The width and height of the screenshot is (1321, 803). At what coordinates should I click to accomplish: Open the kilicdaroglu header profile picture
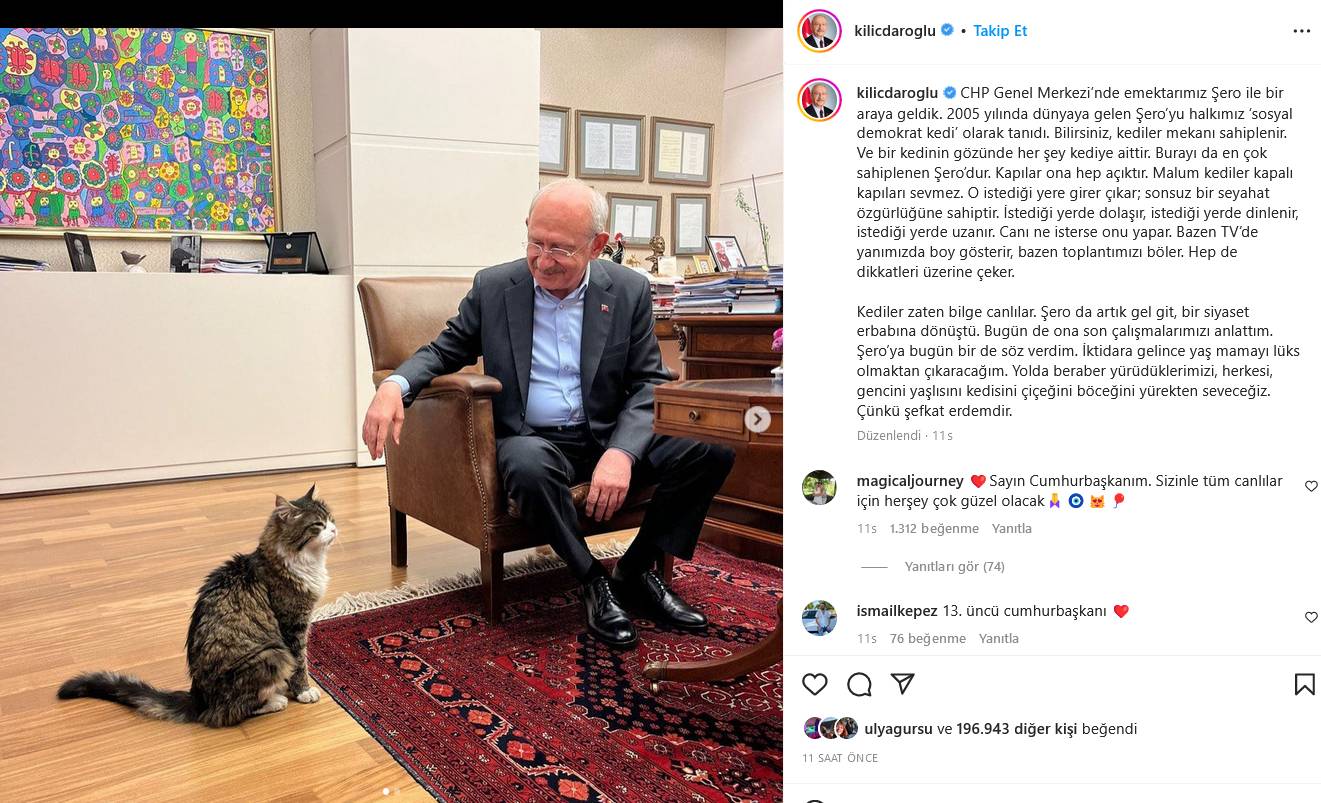point(819,31)
